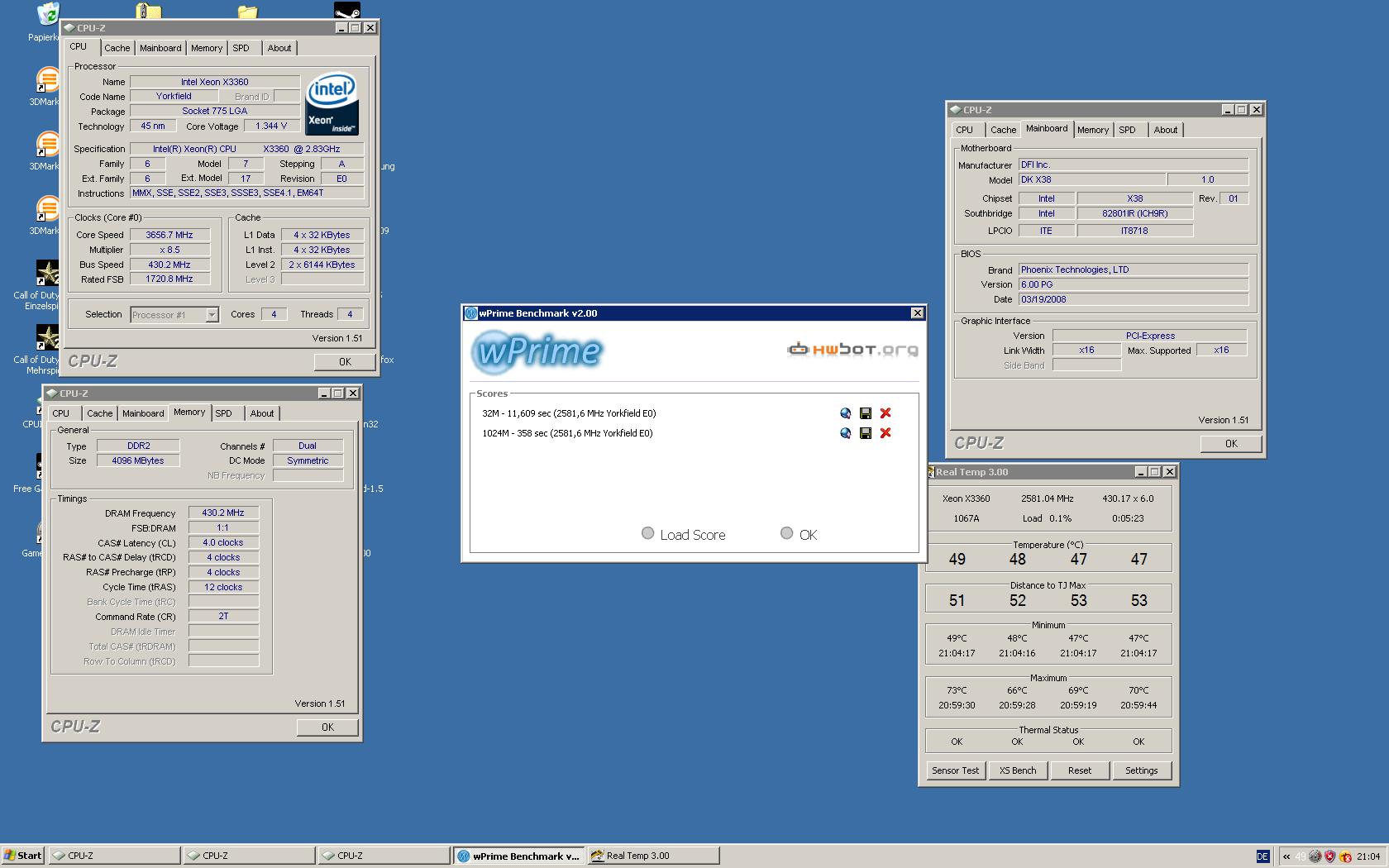Open the Windows Start menu

pos(22,856)
